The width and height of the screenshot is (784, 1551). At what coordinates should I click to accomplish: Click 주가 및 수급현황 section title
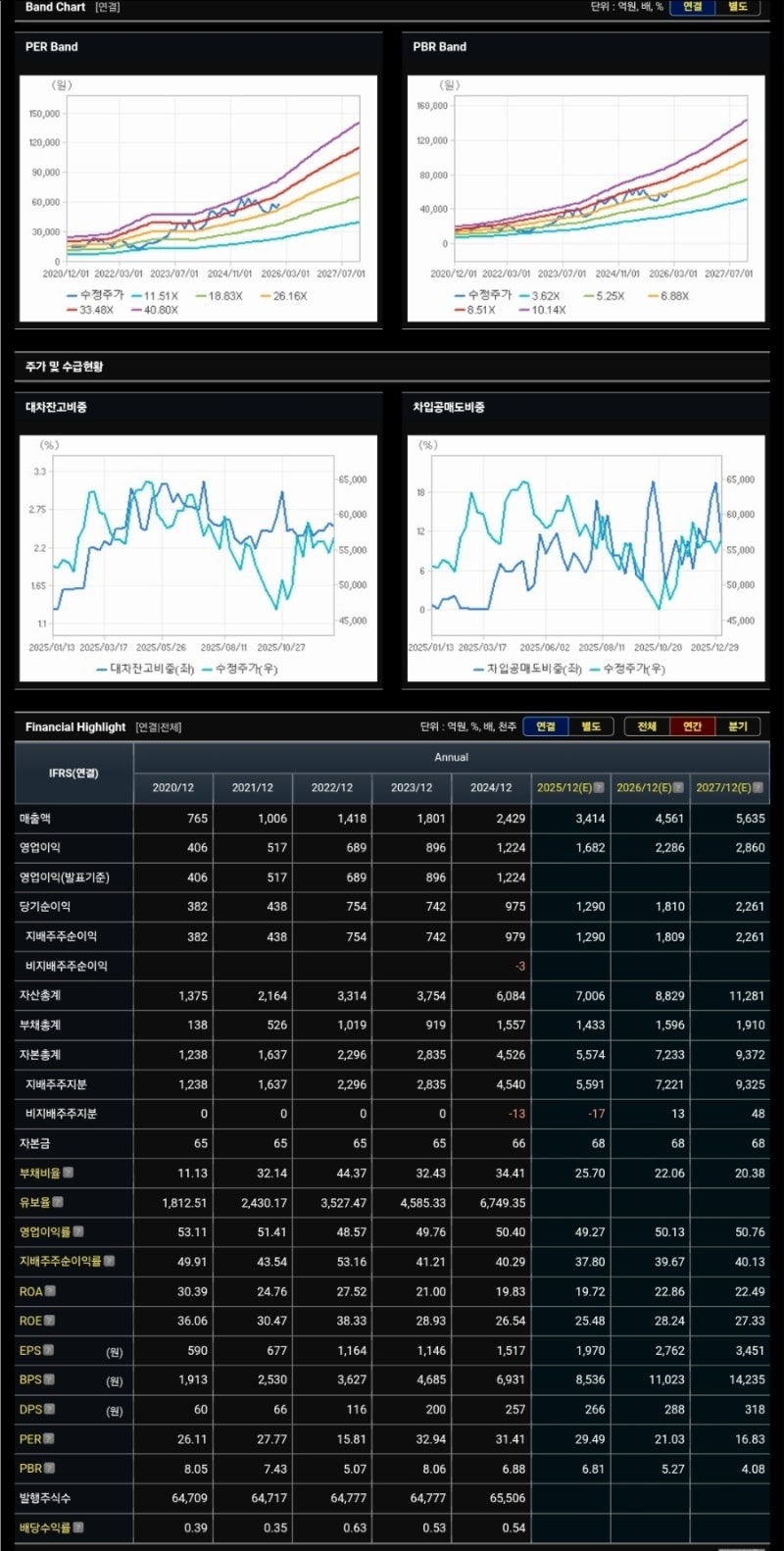click(x=65, y=366)
